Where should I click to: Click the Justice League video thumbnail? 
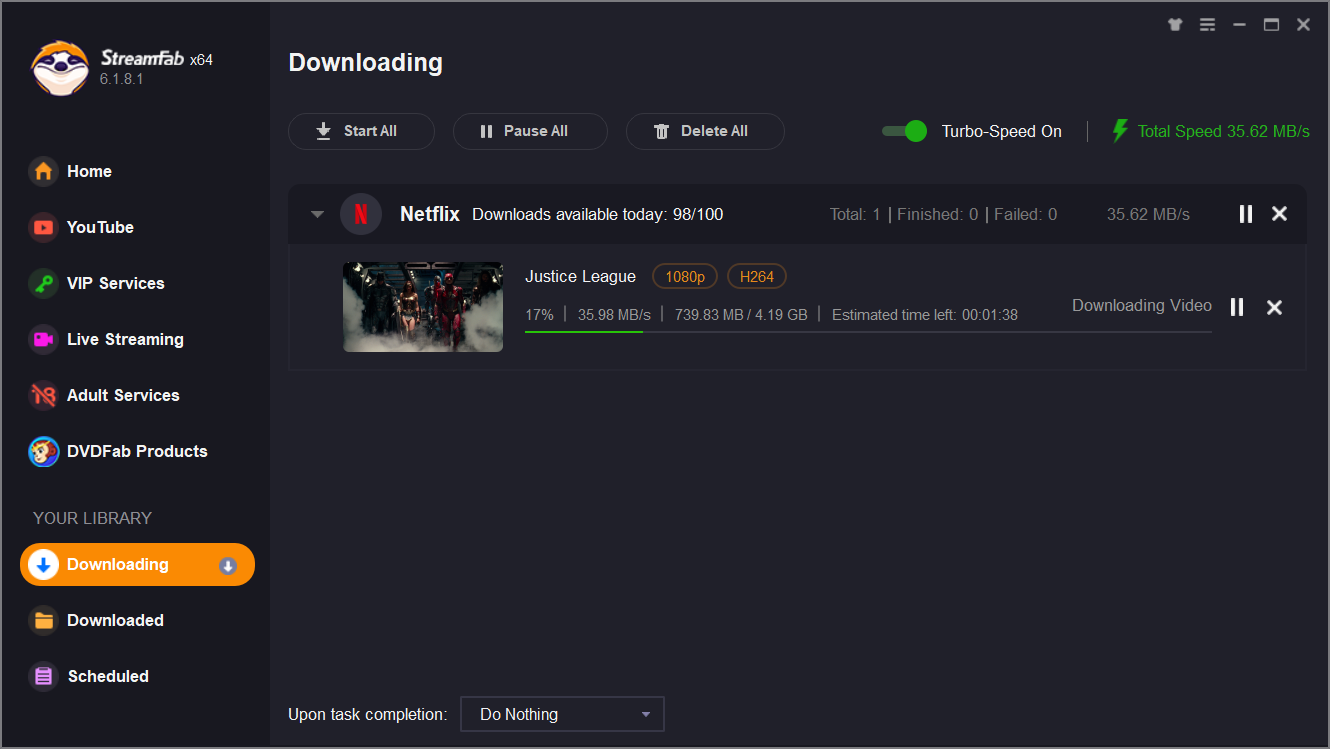pyautogui.click(x=423, y=307)
